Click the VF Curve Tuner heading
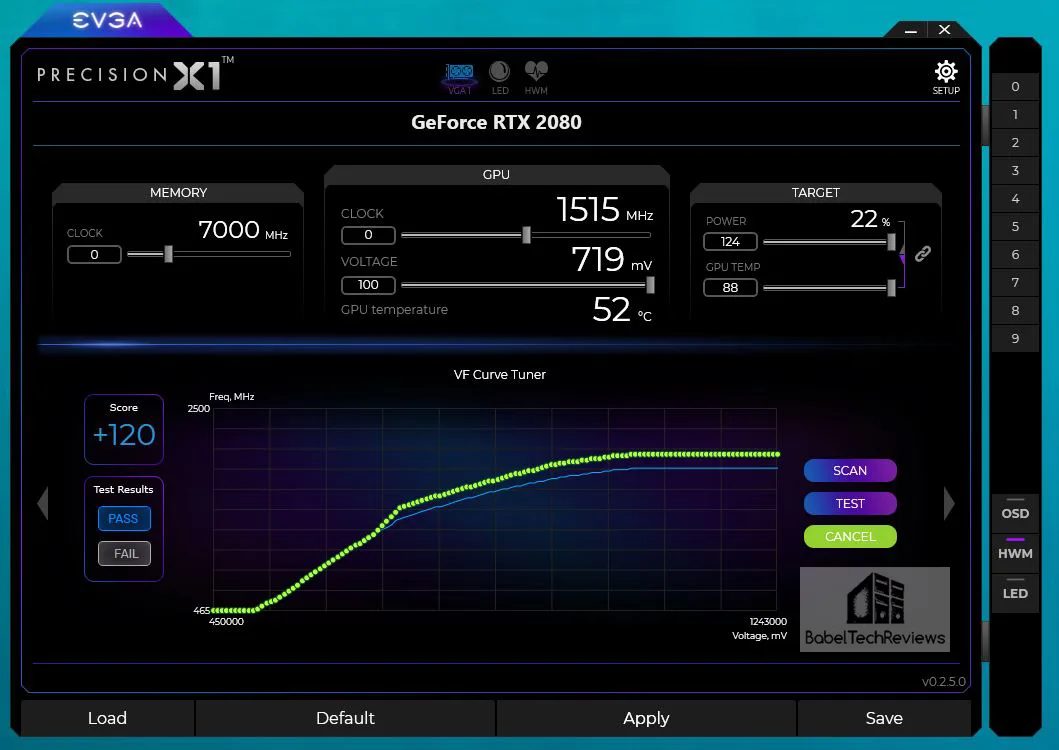The image size is (1059, 750). click(500, 374)
